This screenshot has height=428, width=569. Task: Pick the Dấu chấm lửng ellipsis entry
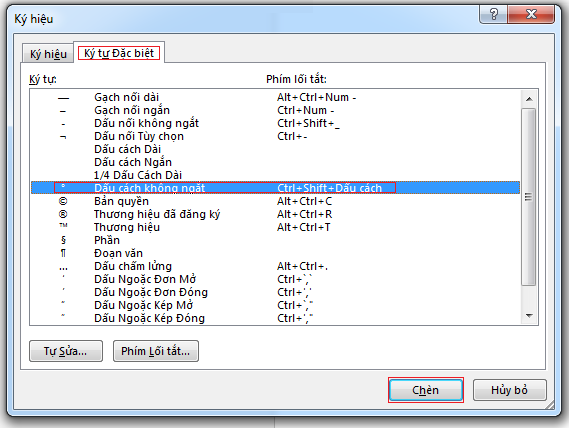(275, 266)
